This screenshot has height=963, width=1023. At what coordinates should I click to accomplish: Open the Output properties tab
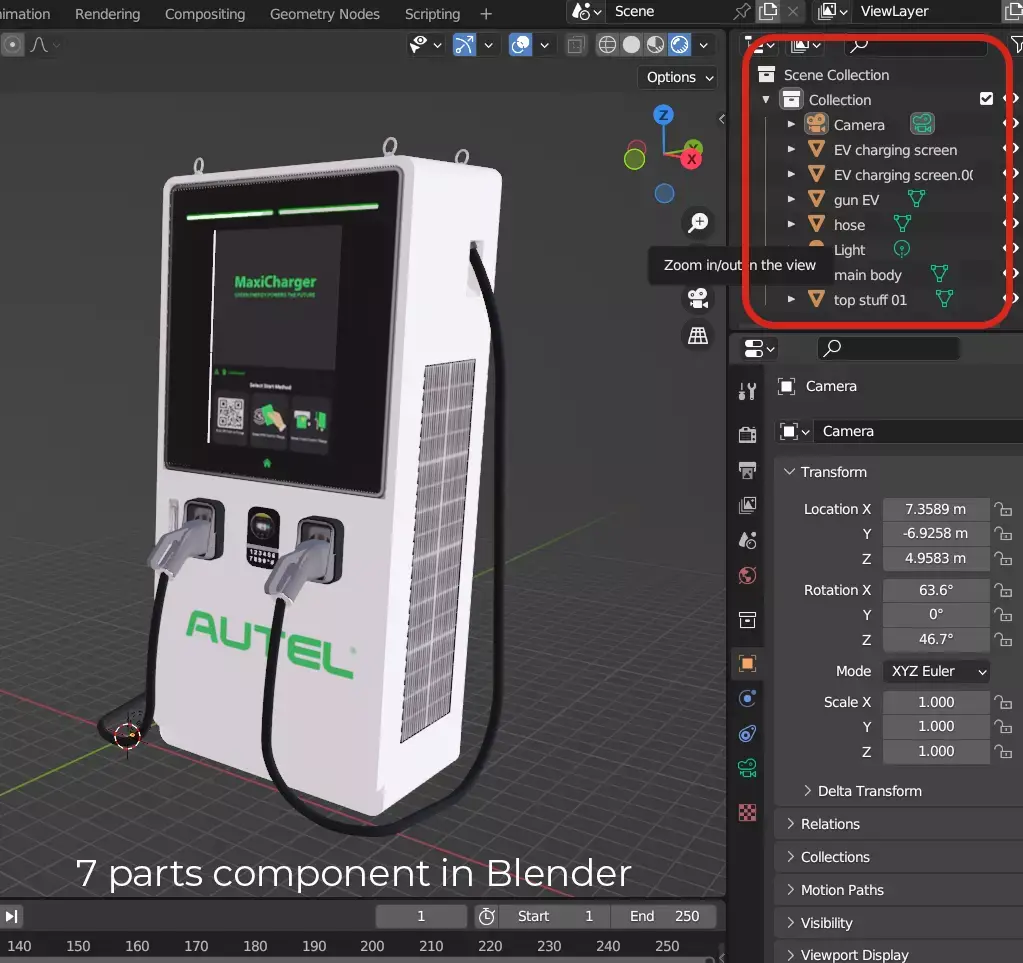[x=747, y=470]
